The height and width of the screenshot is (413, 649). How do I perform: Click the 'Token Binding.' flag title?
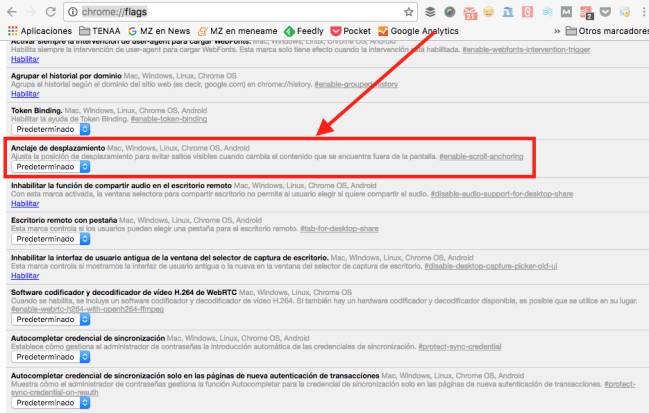click(37, 110)
